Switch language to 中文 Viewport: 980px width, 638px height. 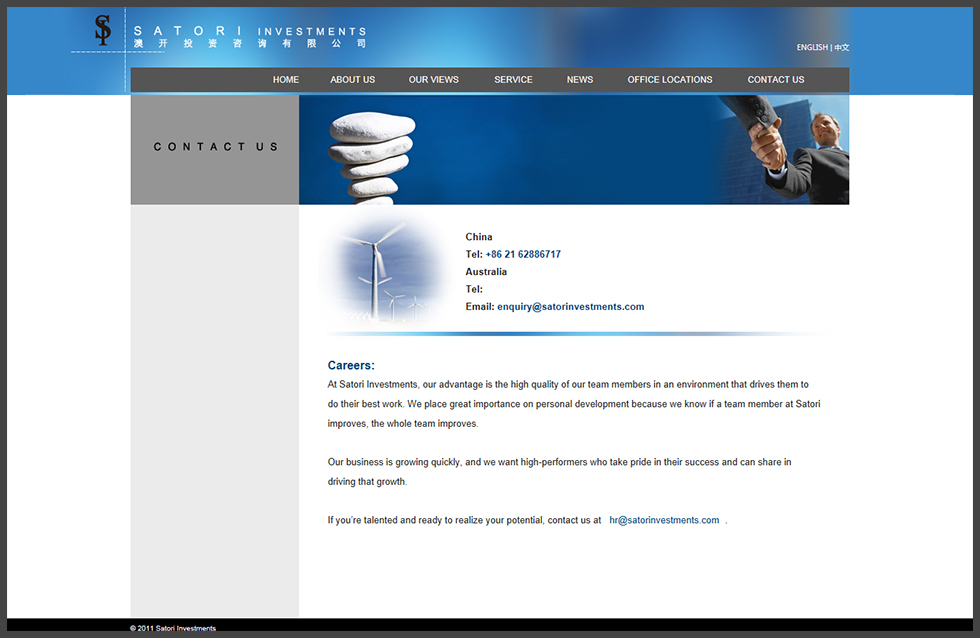(x=842, y=48)
